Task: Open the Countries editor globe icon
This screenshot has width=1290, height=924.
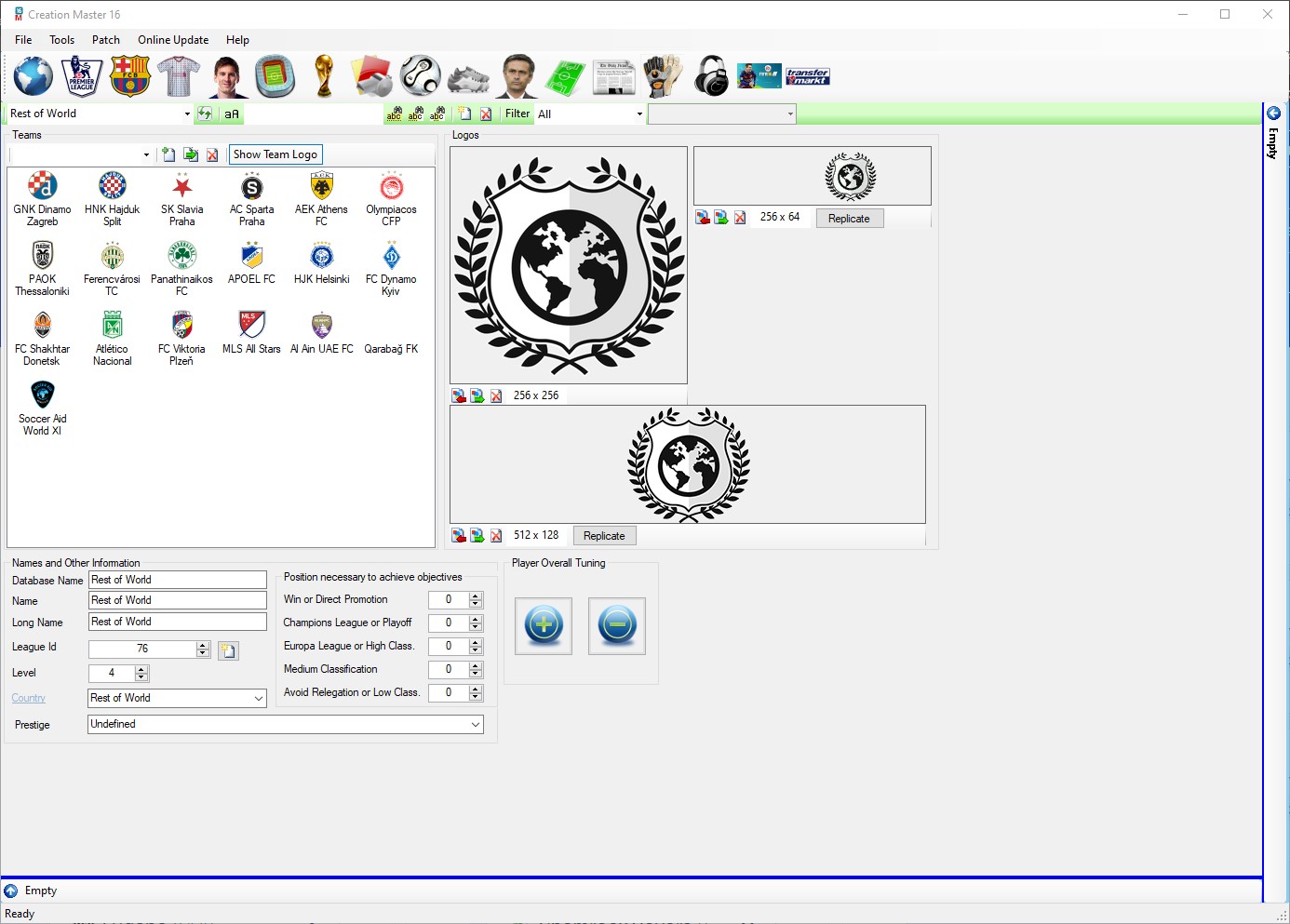Action: 34,76
